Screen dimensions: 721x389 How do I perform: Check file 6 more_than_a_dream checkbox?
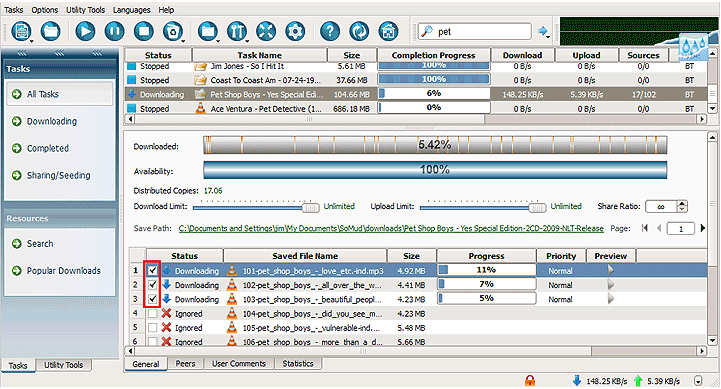coord(153,342)
